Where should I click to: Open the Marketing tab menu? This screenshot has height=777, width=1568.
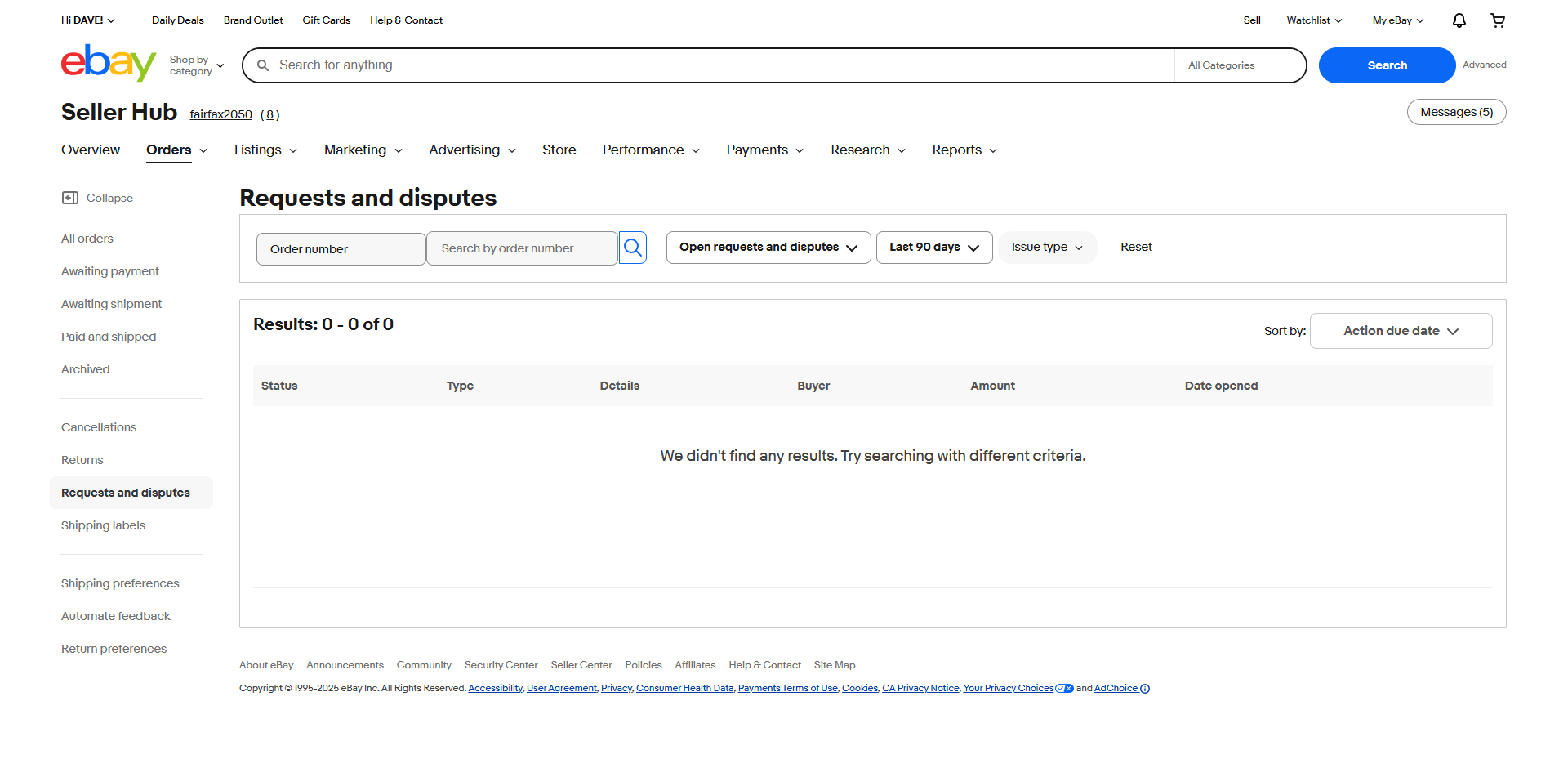point(363,150)
